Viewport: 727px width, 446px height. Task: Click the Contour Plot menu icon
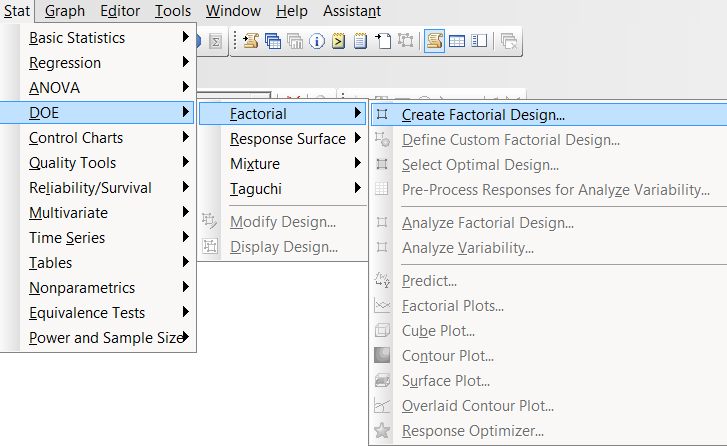[x=382, y=355]
